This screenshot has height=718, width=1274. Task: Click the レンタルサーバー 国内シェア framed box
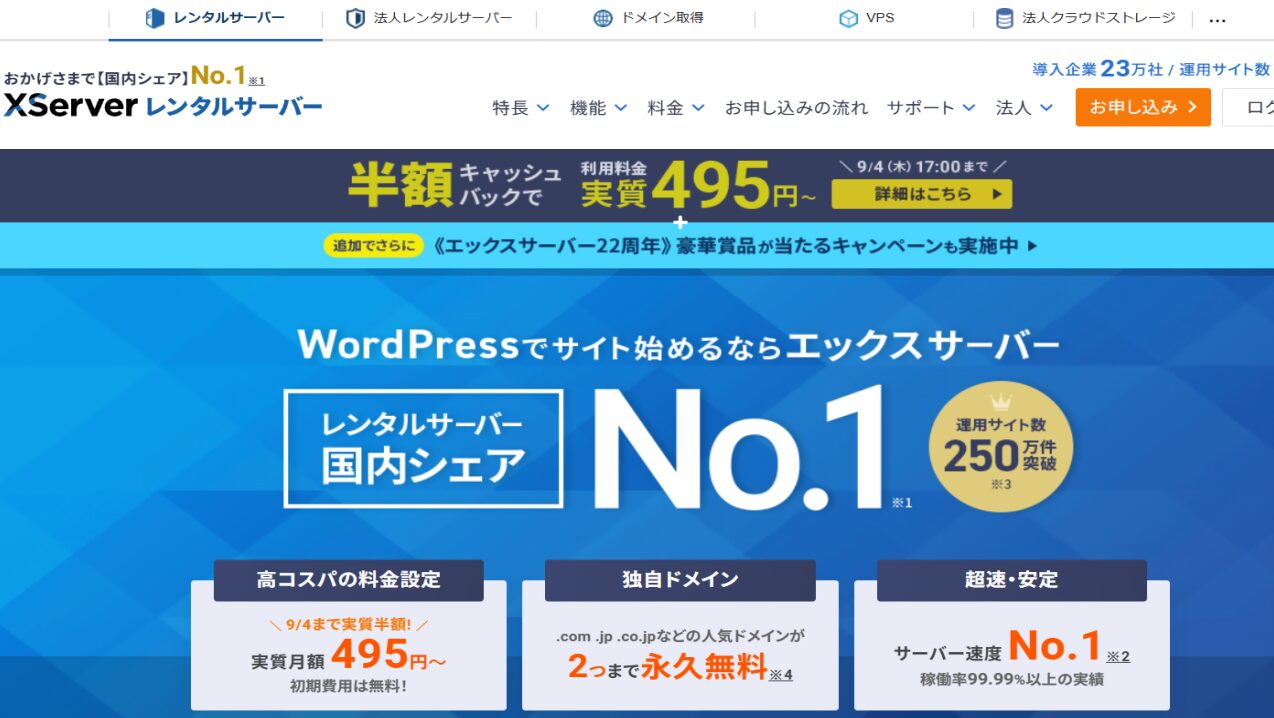(423, 448)
